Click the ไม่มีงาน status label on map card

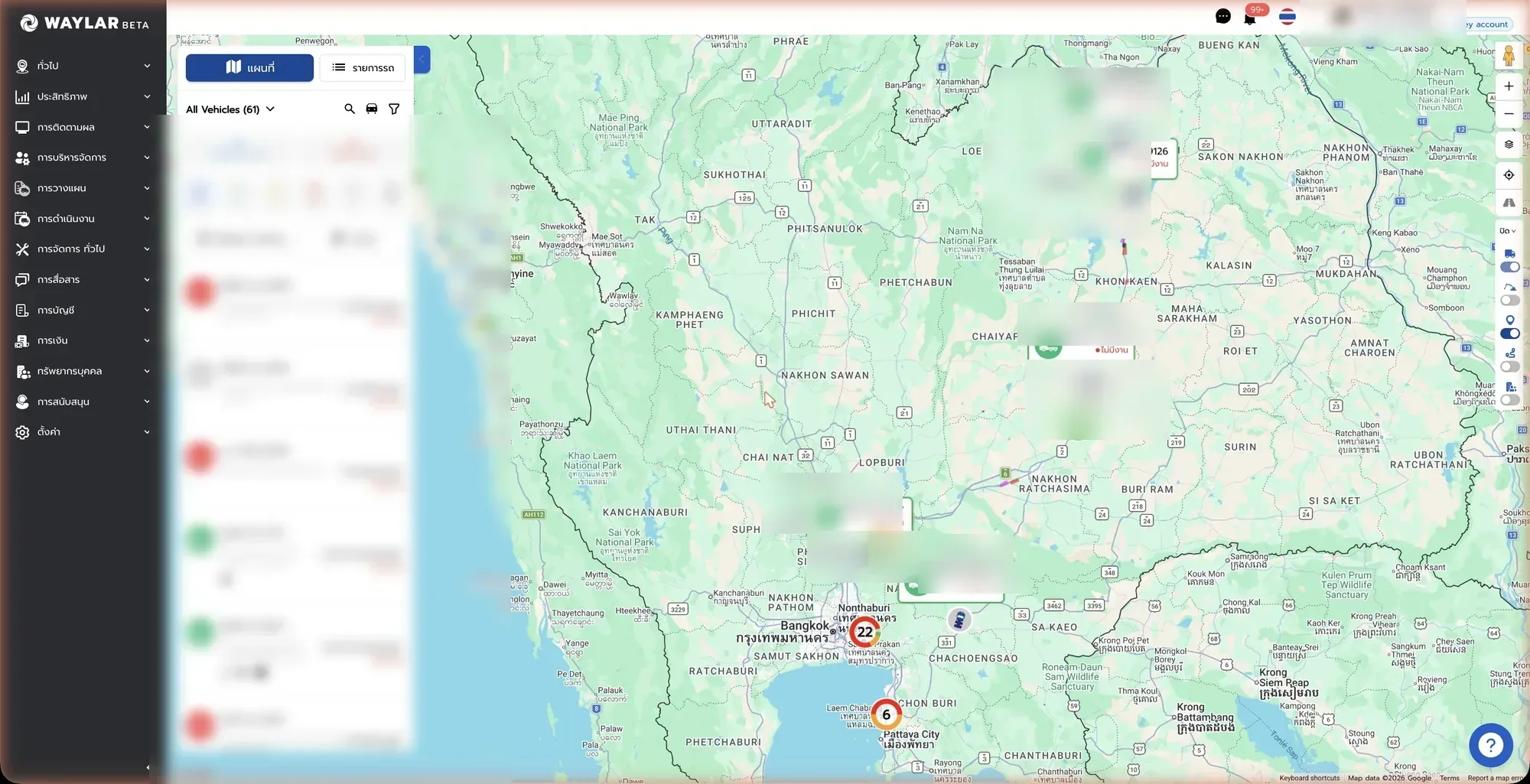[1112, 350]
